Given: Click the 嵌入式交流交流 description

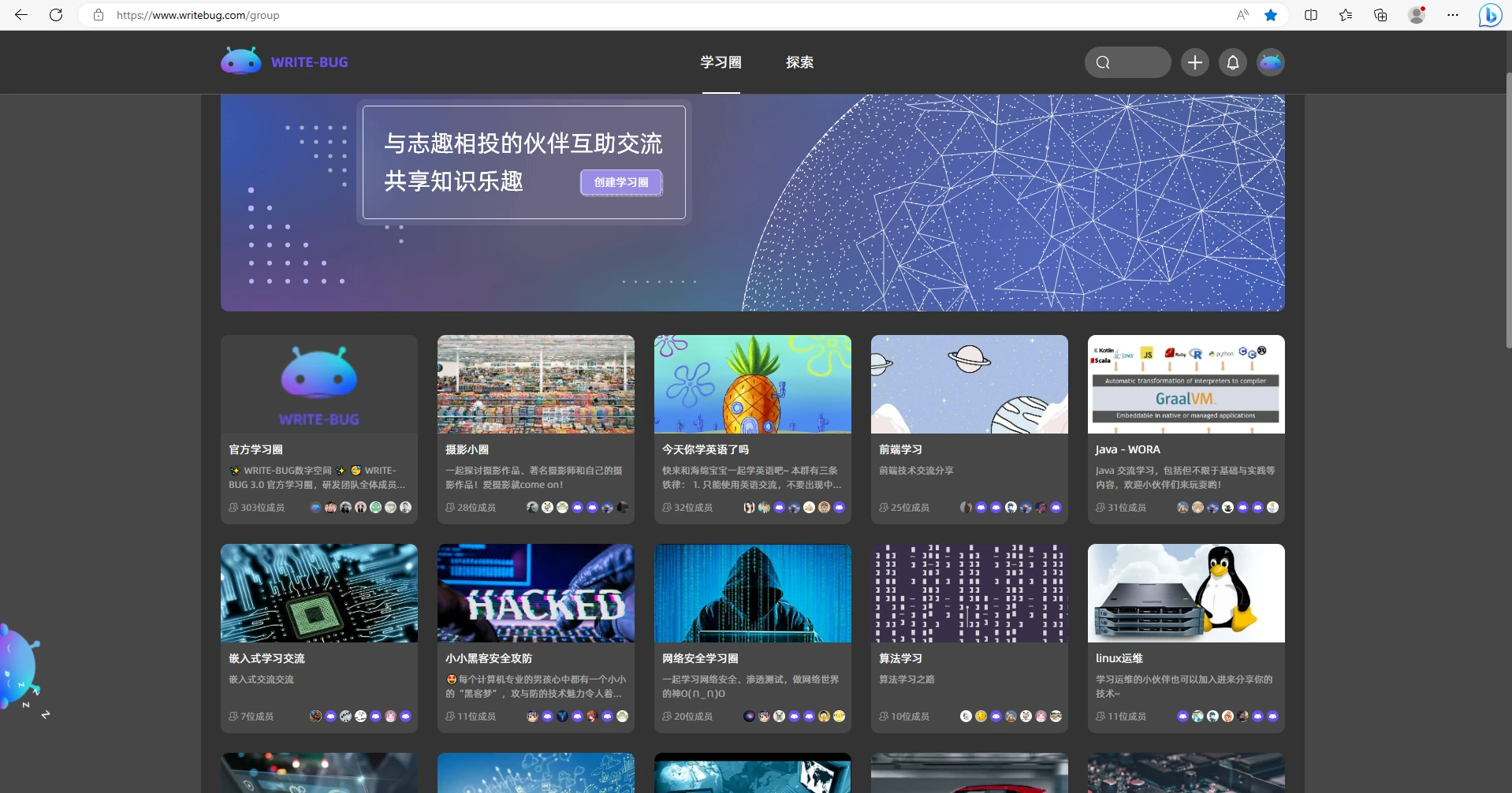Looking at the screenshot, I should coord(261,679).
